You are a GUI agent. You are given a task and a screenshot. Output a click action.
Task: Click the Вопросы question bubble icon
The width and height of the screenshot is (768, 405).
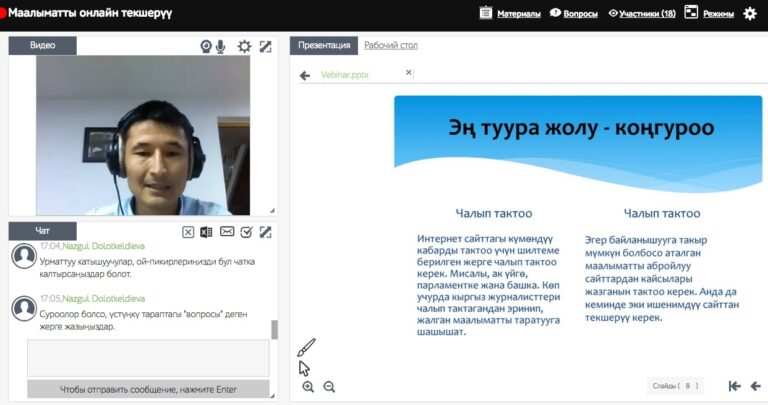click(555, 13)
